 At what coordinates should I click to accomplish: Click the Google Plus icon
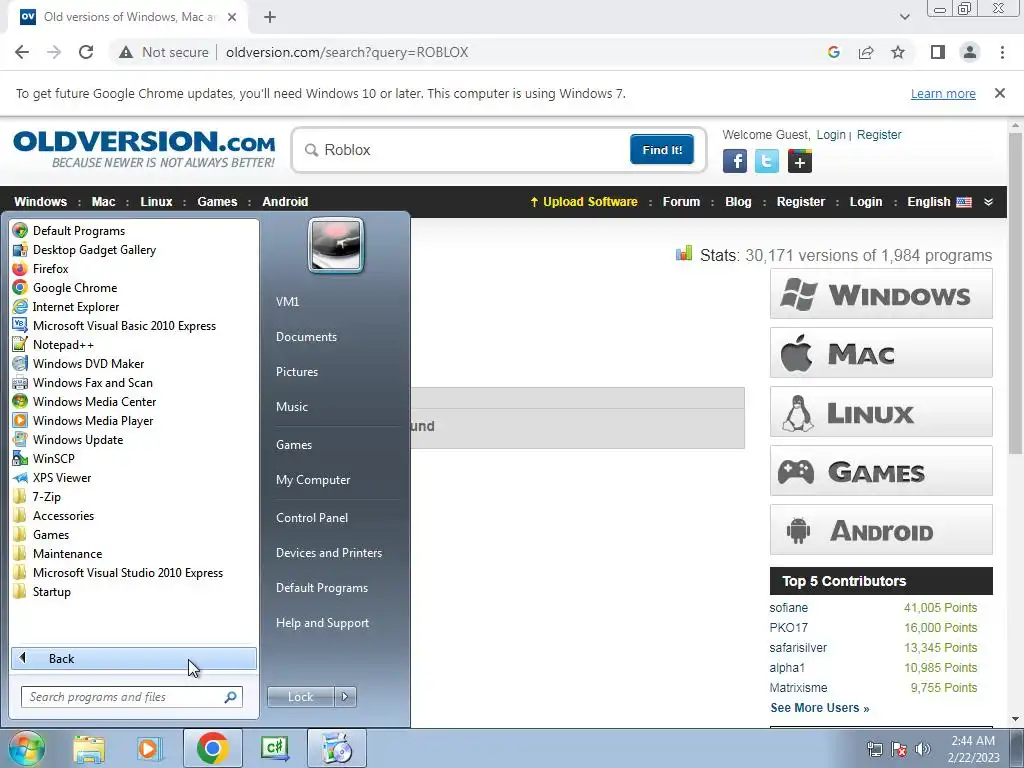799,161
